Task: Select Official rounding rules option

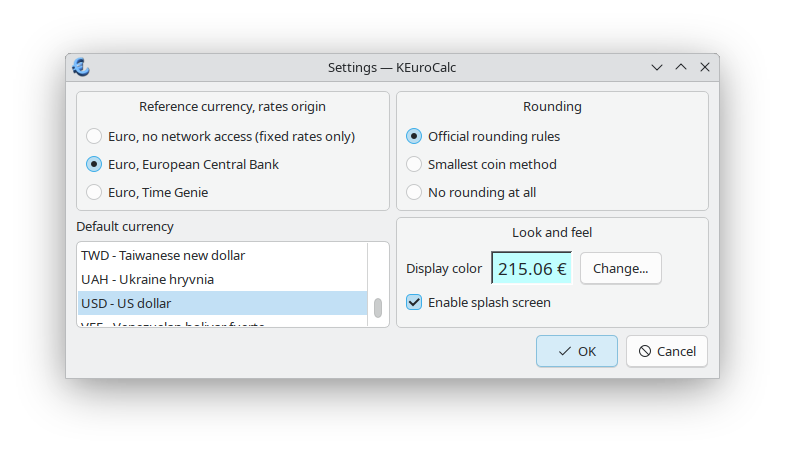Action: 414,136
